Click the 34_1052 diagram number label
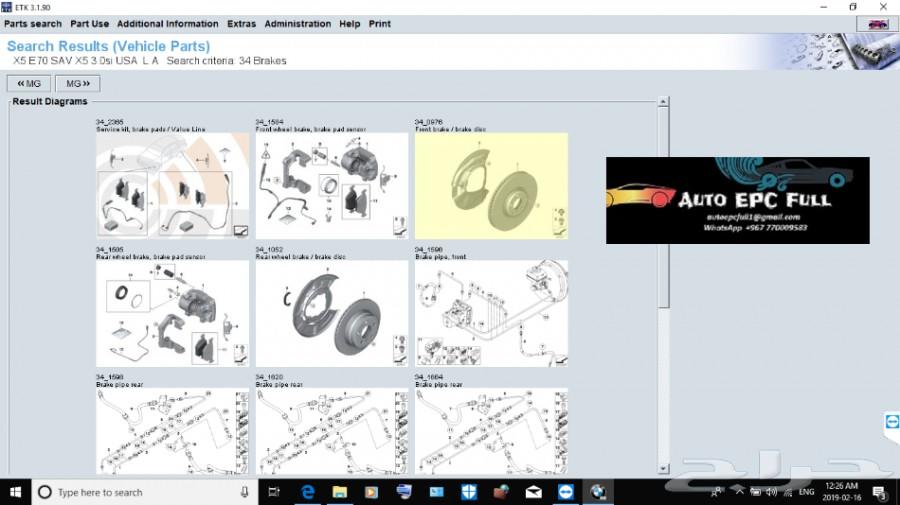Image resolution: width=900 pixels, height=505 pixels. click(269, 250)
